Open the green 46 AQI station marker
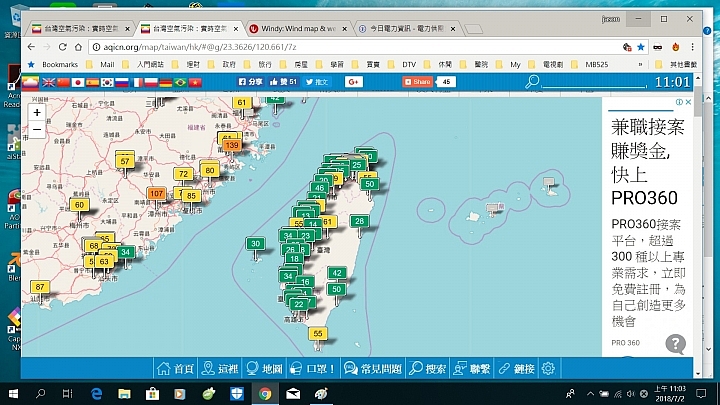 tap(320, 187)
